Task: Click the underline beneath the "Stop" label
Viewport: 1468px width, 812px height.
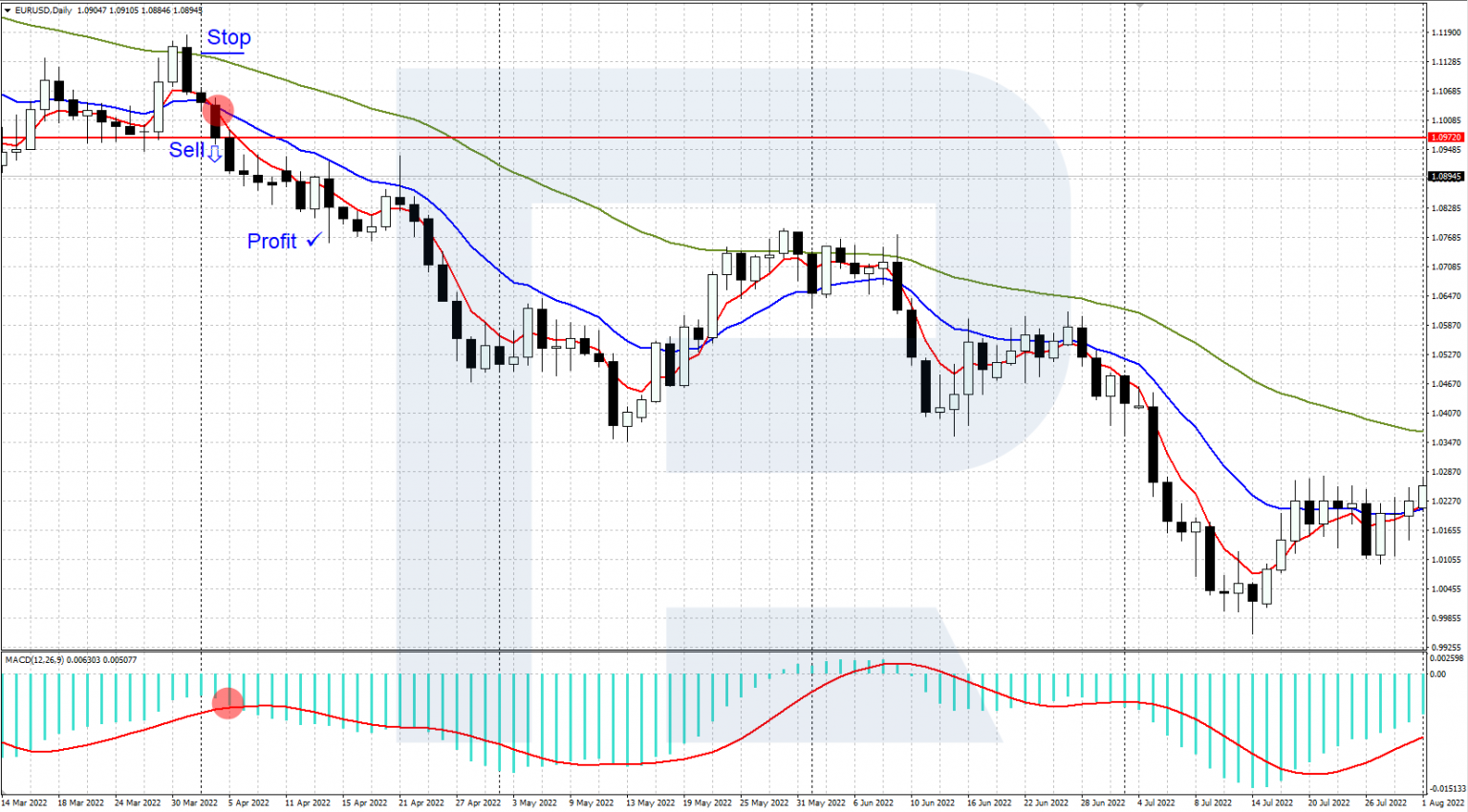Action: (x=223, y=53)
